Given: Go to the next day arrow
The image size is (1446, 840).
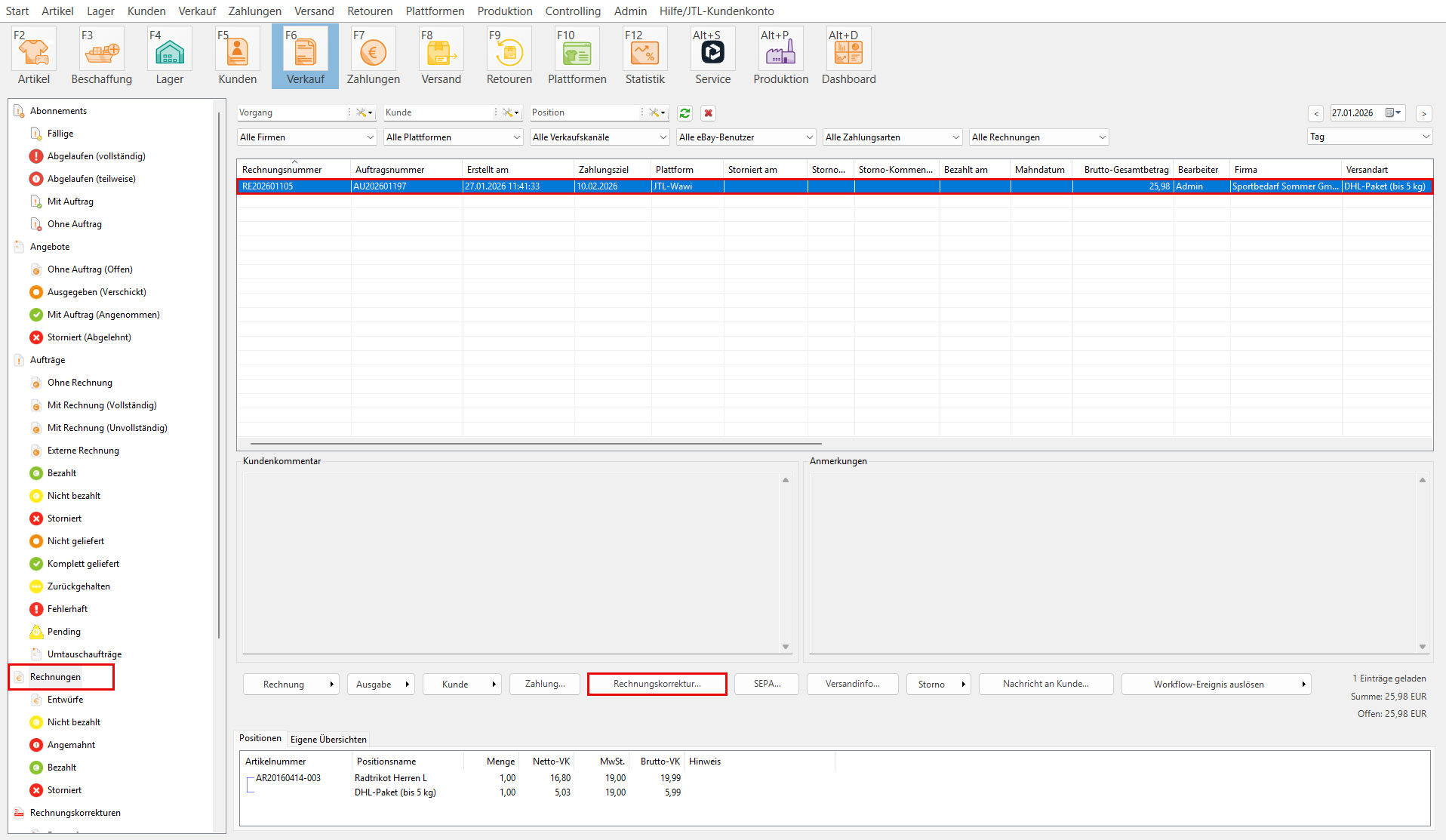Looking at the screenshot, I should click(x=1423, y=113).
